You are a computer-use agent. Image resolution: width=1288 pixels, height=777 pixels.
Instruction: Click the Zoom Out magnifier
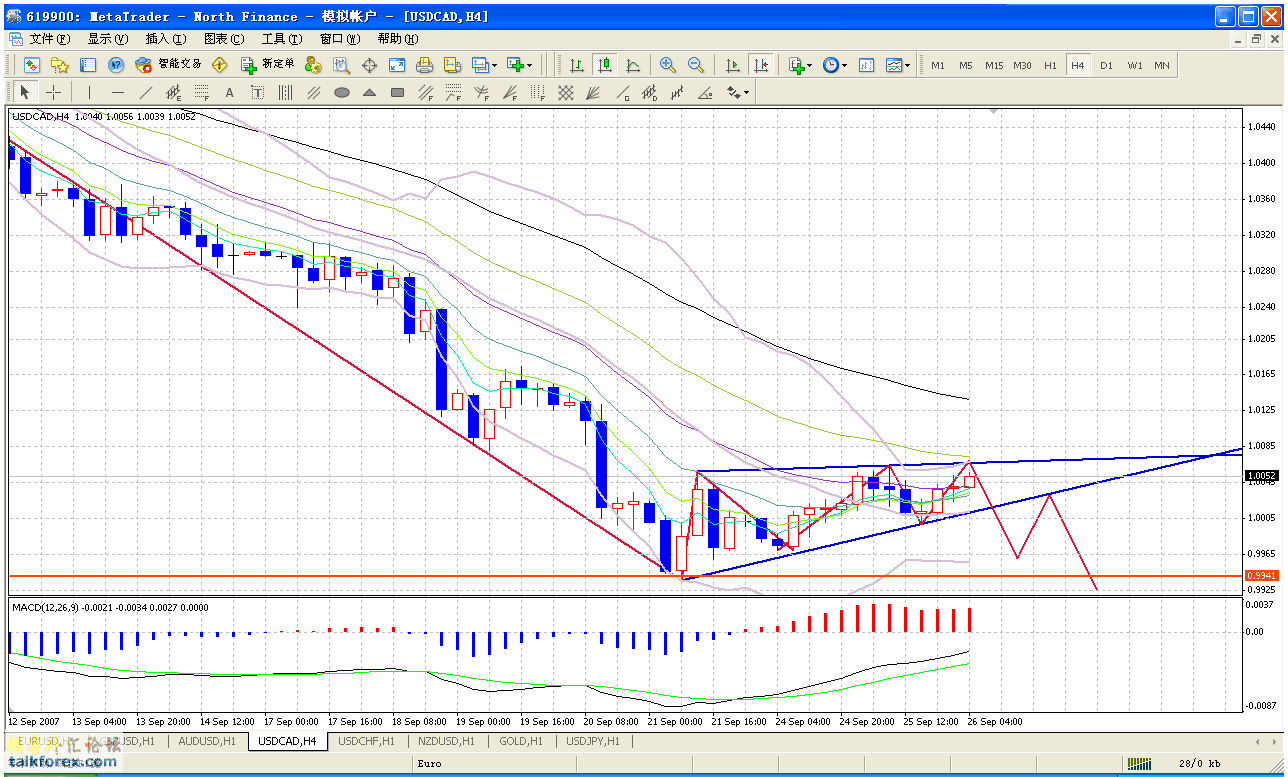pos(696,65)
